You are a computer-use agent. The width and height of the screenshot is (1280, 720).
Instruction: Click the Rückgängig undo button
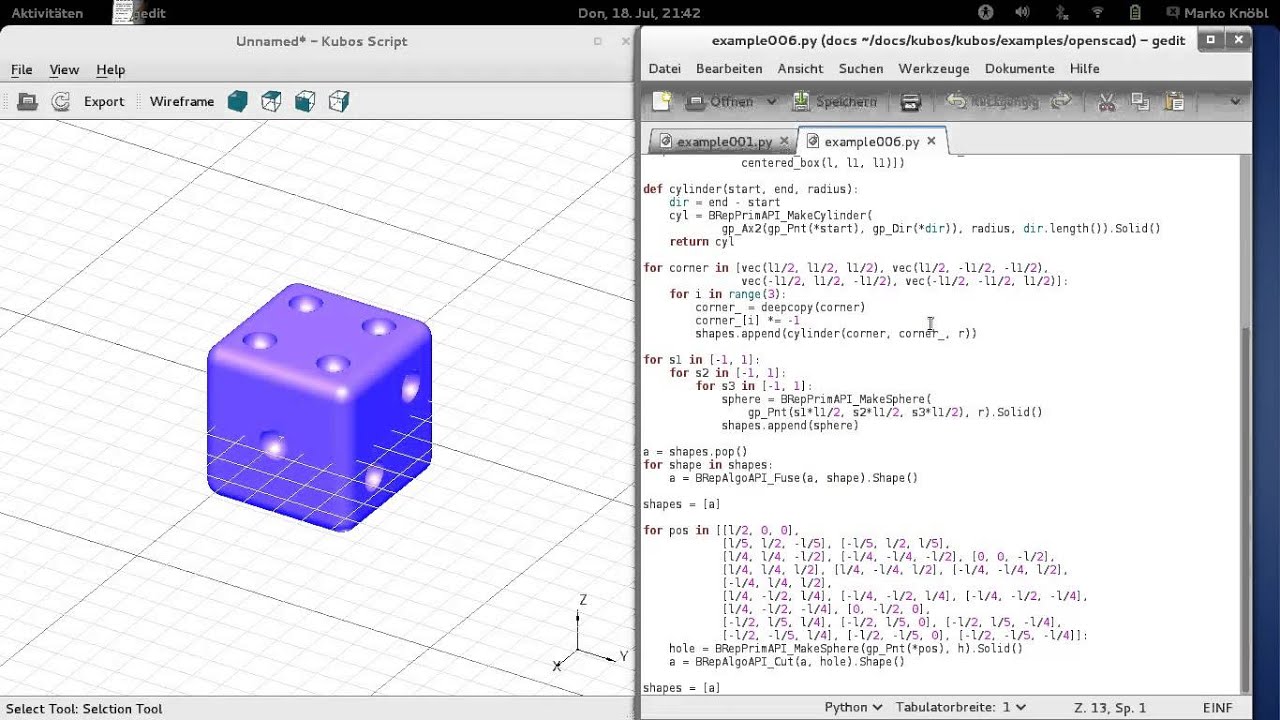(992, 102)
